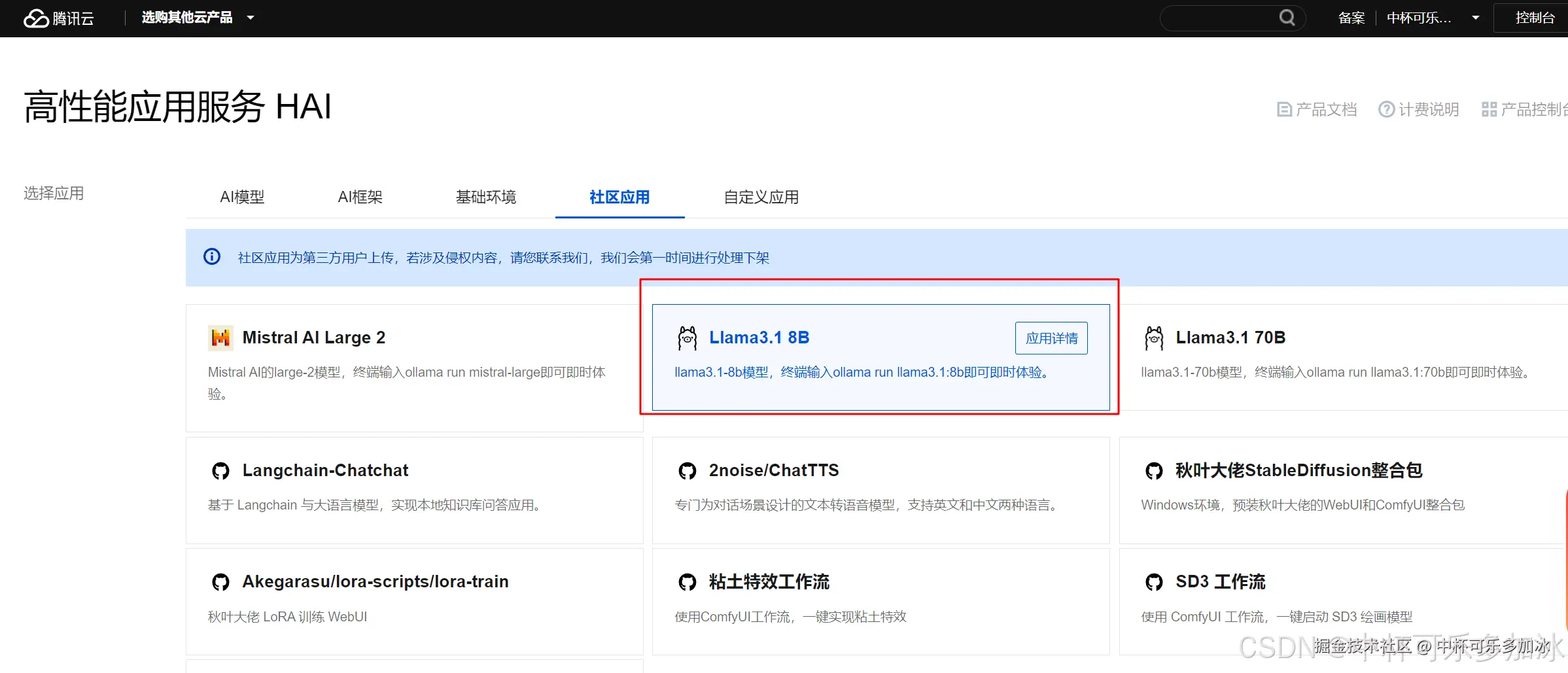Viewport: 1568px width, 673px height.
Task: Open the 产品文档 link
Action: tap(1317, 109)
